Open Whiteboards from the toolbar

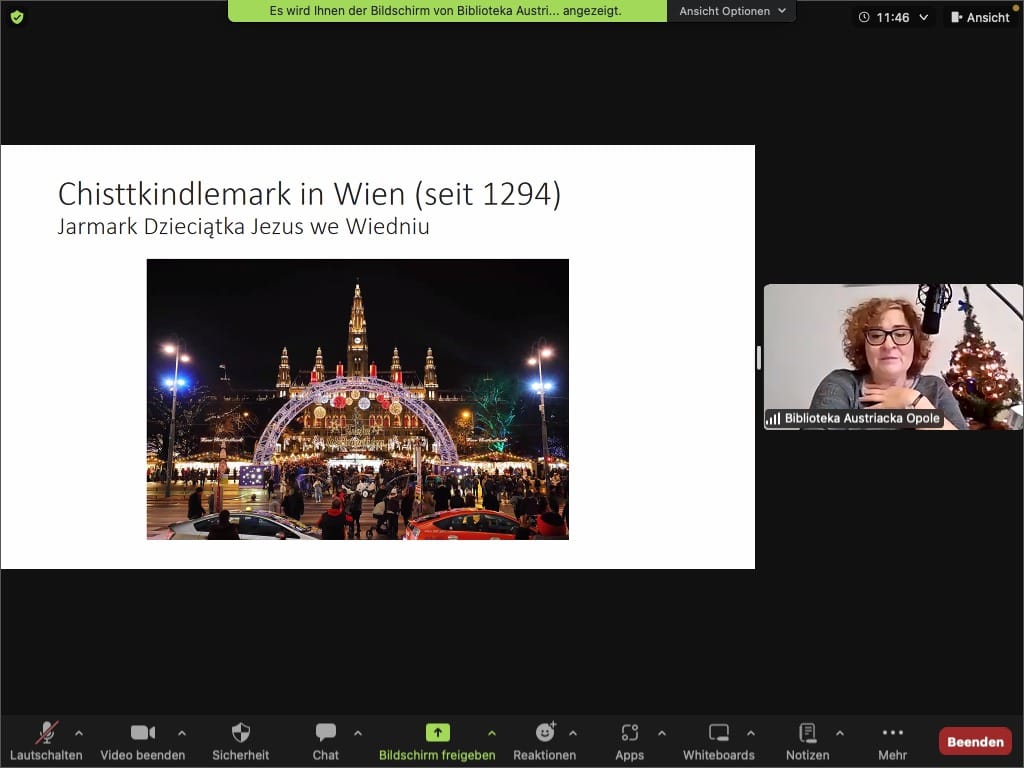tap(719, 733)
